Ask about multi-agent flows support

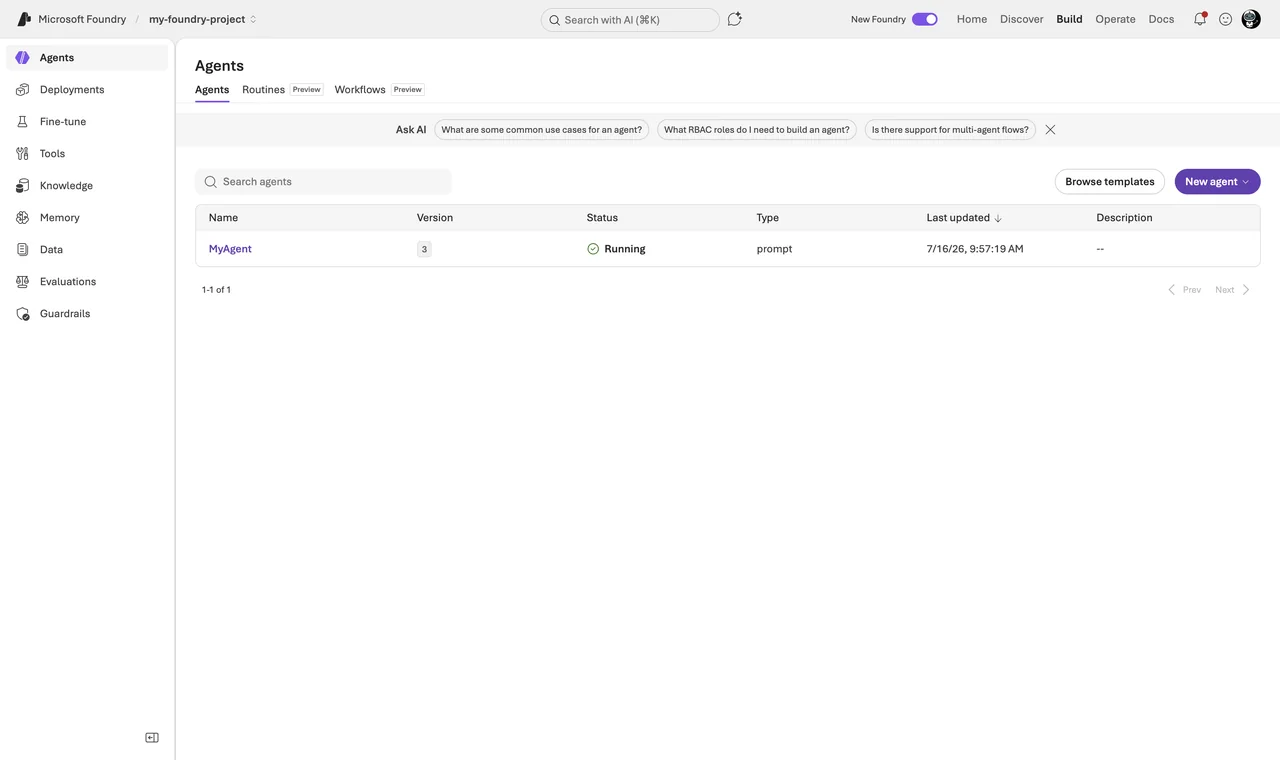[950, 130]
